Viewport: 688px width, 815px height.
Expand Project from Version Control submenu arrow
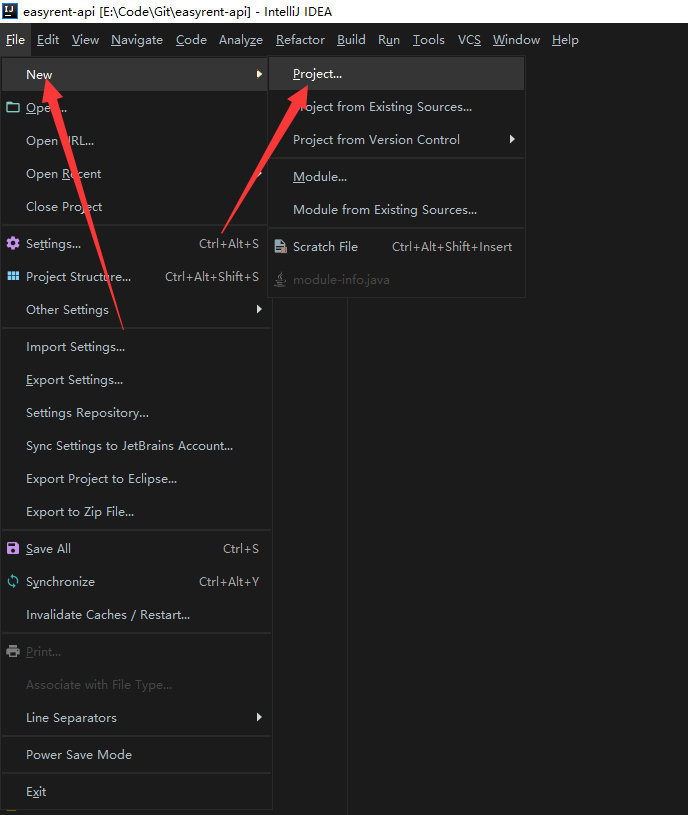point(512,139)
